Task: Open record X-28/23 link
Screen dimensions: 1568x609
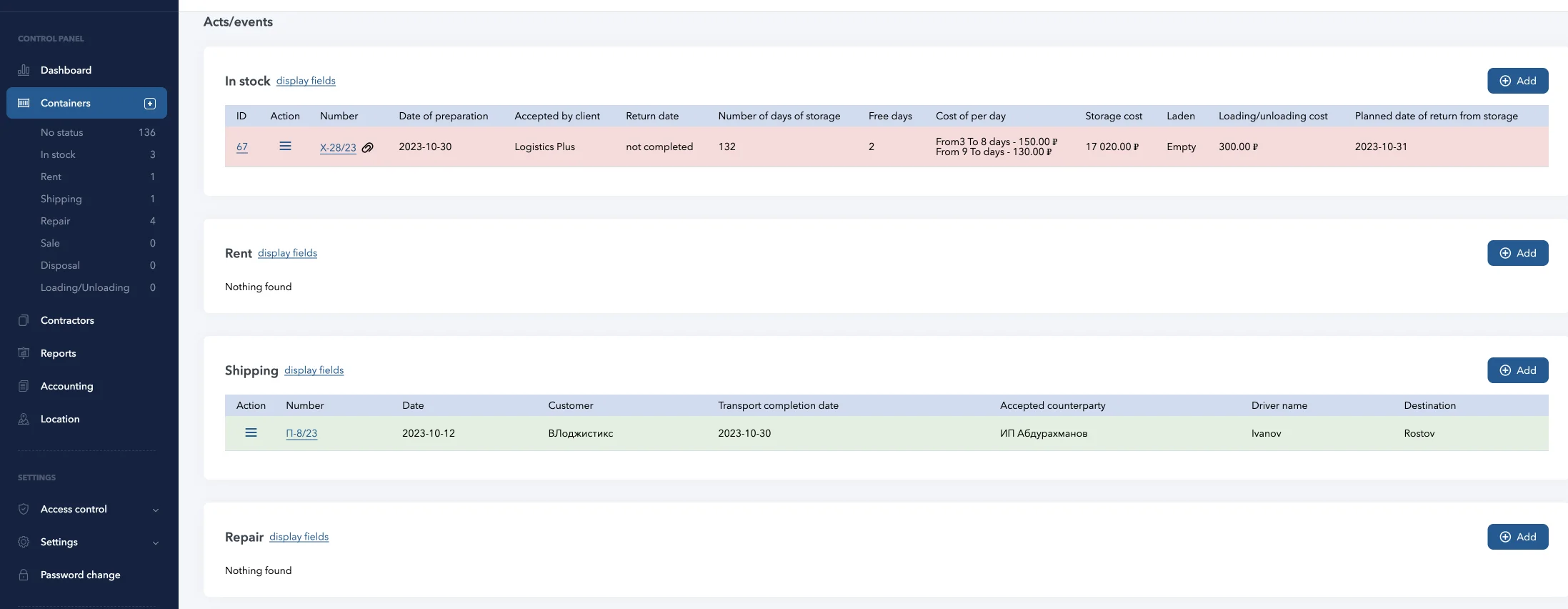Action: (338, 148)
